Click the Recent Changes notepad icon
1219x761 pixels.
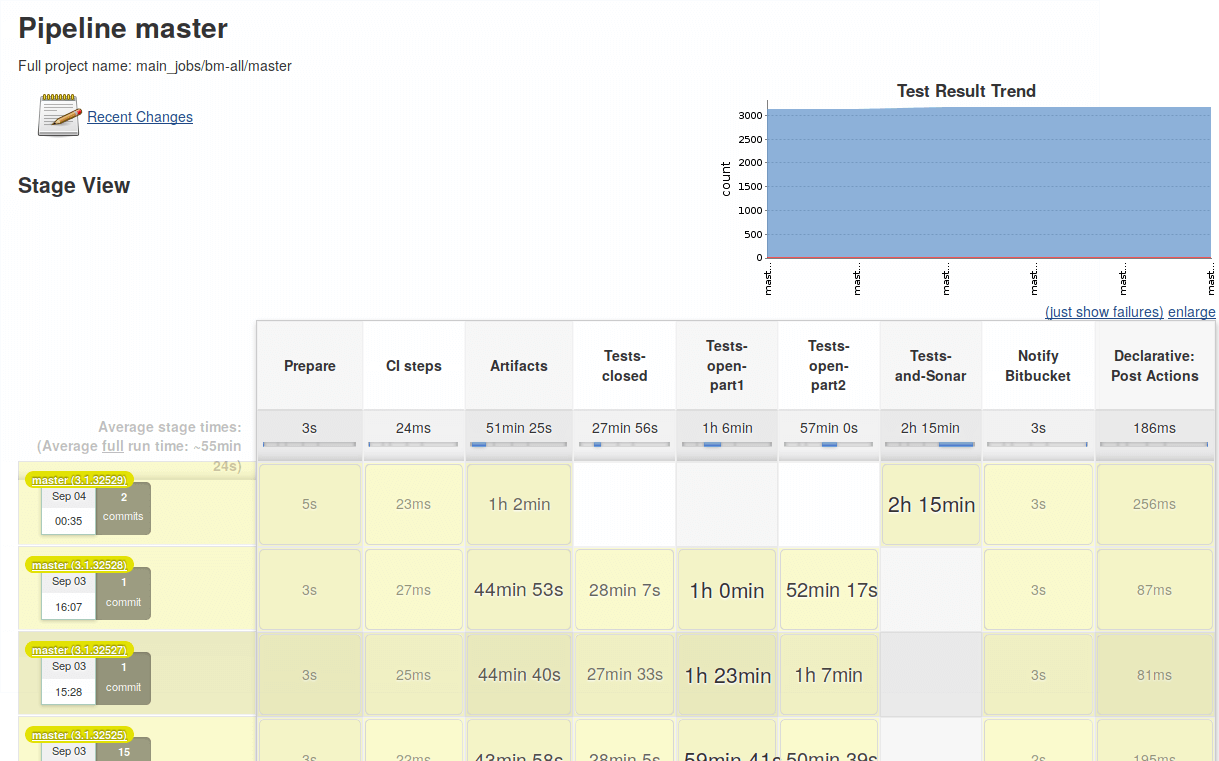58,115
